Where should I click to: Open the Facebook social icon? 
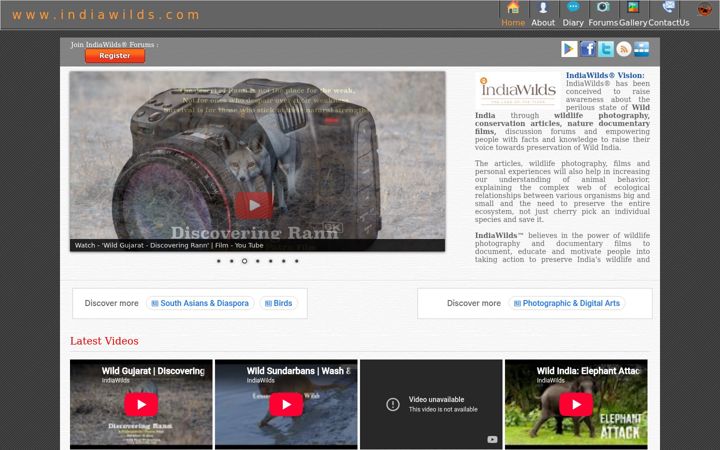(x=588, y=49)
